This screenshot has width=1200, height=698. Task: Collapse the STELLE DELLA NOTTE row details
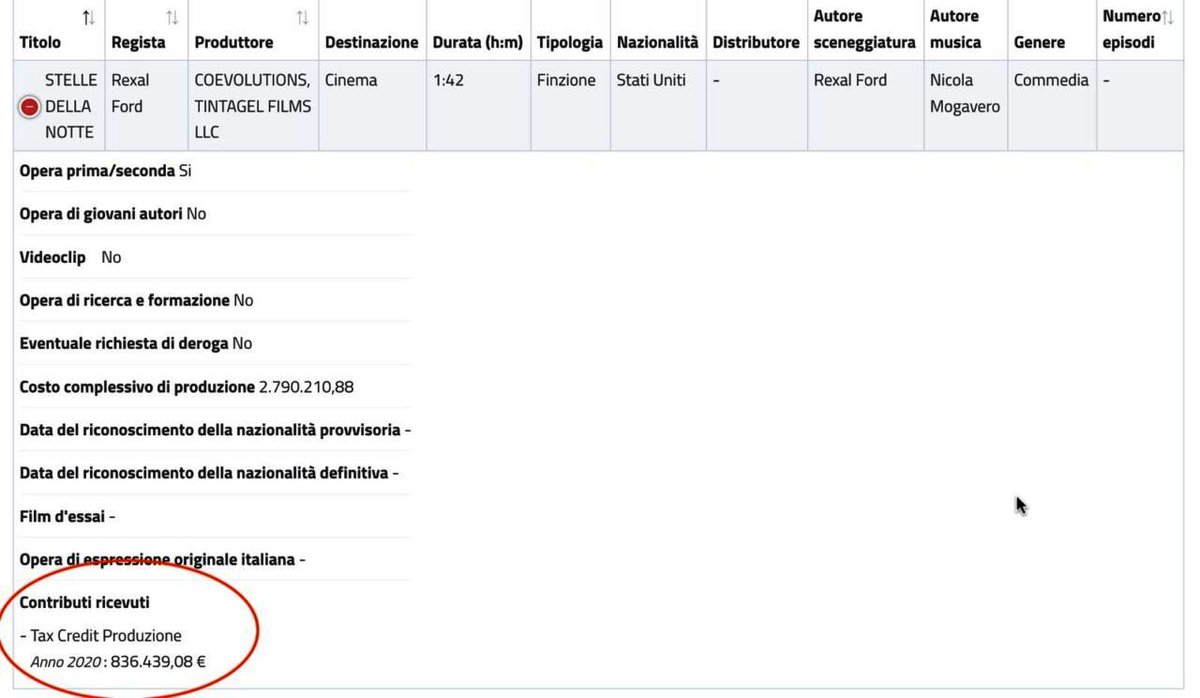pos(30,107)
